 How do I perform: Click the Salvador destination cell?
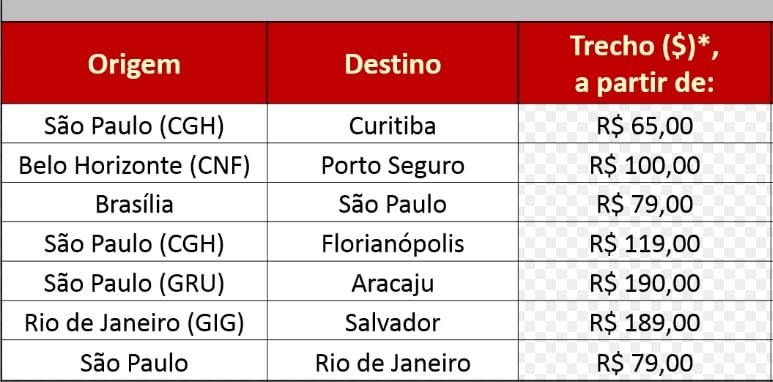click(393, 320)
